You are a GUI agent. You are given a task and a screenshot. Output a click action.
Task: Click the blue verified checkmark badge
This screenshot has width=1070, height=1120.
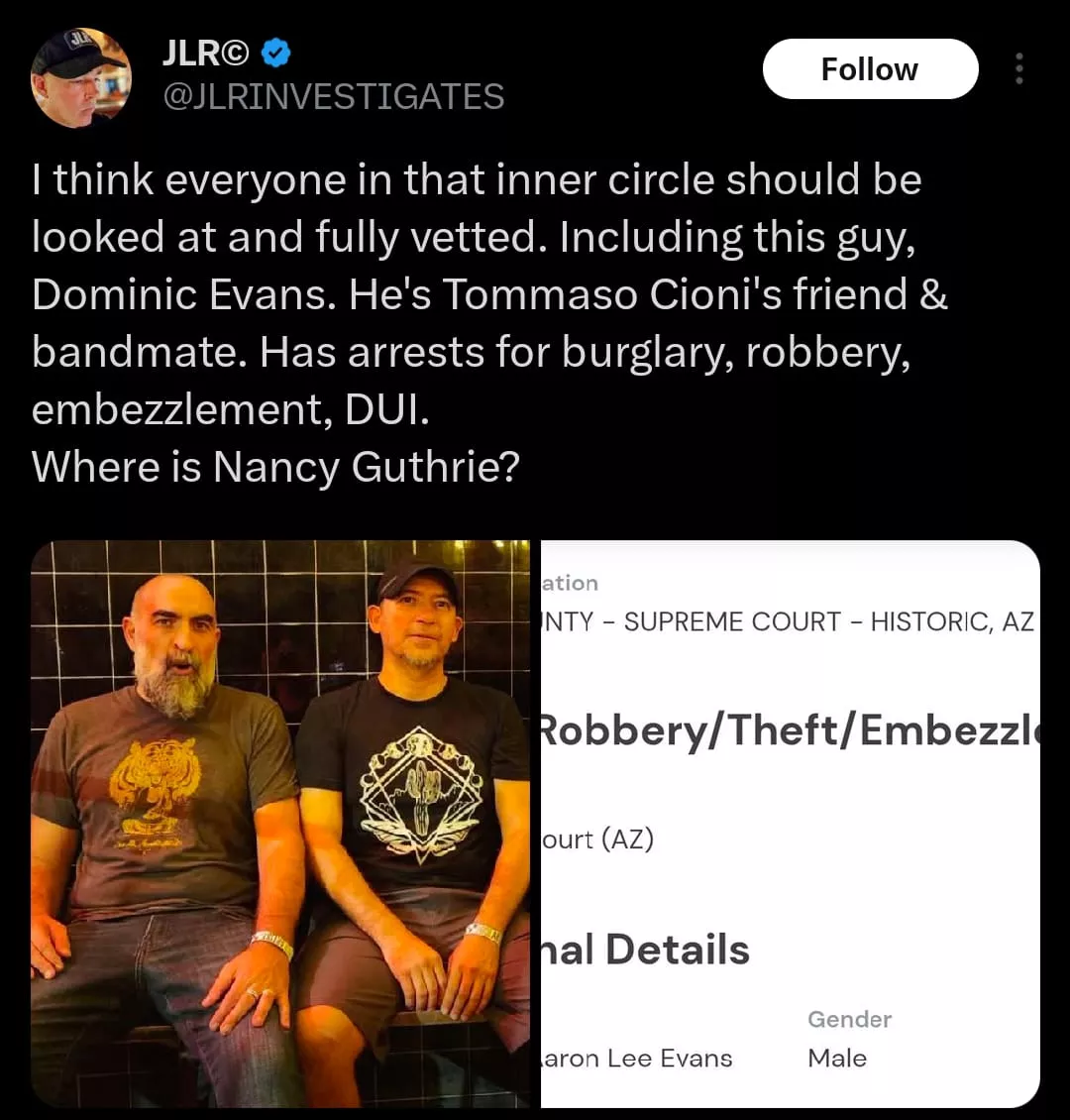(276, 53)
